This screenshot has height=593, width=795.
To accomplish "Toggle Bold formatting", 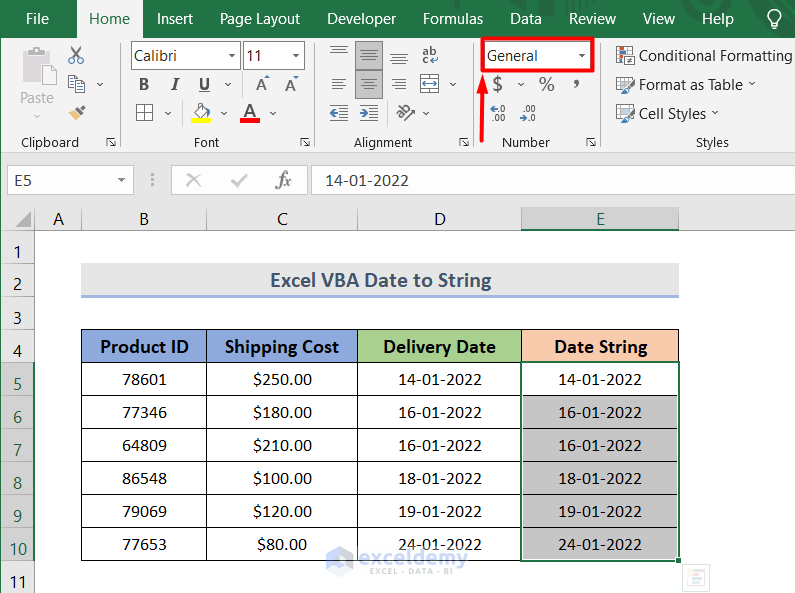I will coord(144,85).
